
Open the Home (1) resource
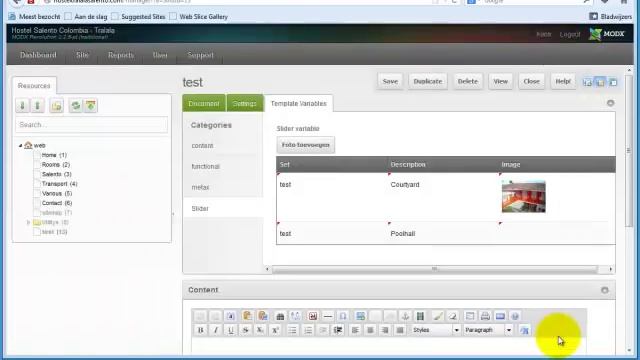[54, 155]
